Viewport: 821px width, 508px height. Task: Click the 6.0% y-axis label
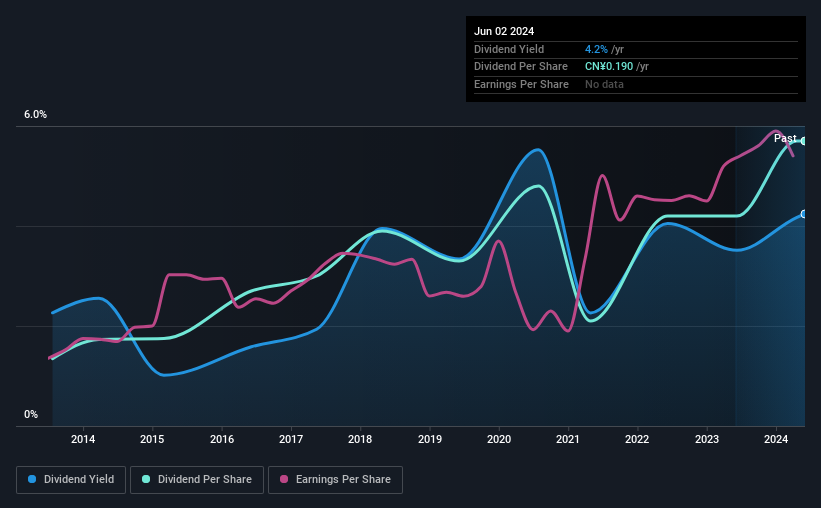(x=35, y=115)
